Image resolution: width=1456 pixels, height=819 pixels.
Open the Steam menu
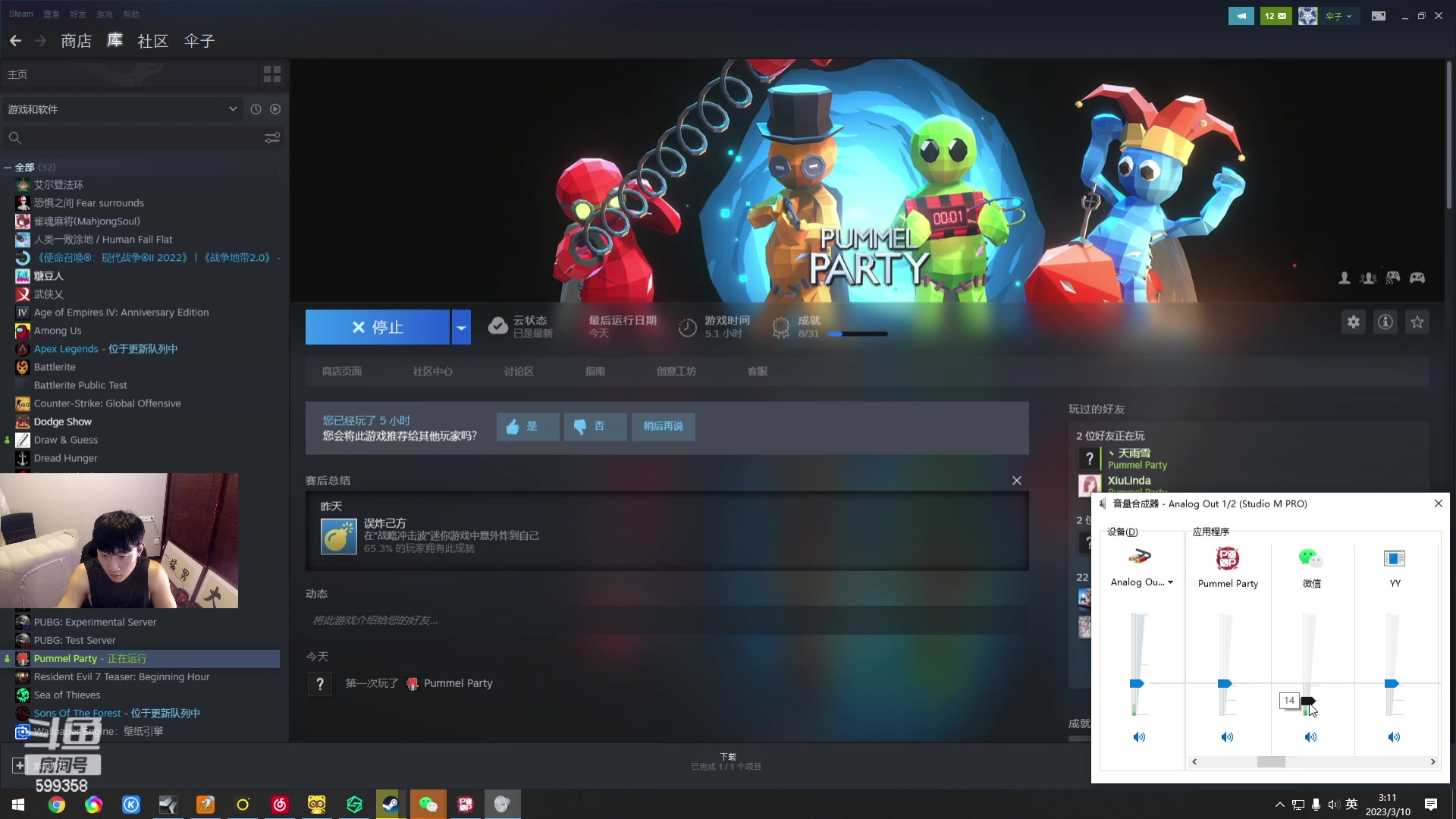pyautogui.click(x=21, y=14)
